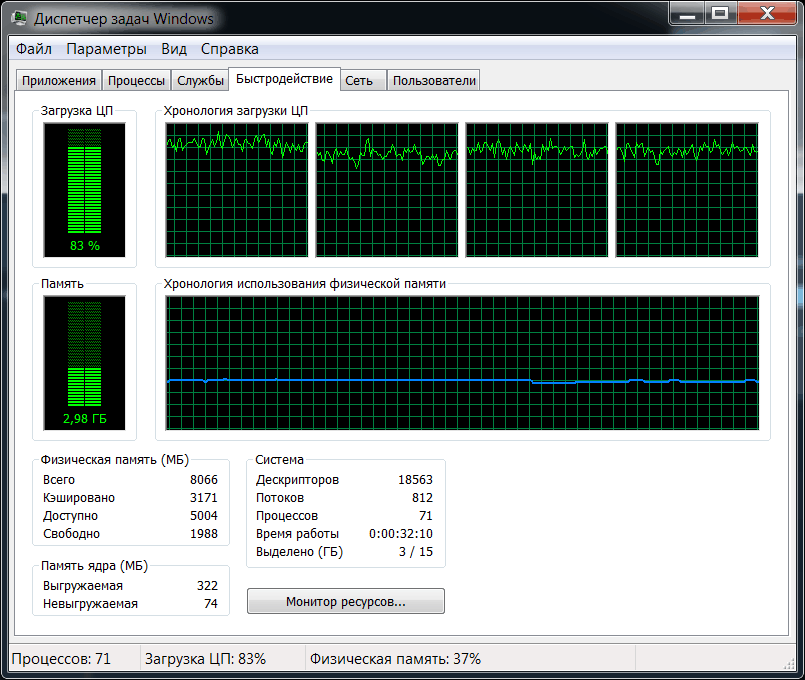This screenshot has height=680, width=805.
Task: Open the Справка menu
Action: pos(231,48)
